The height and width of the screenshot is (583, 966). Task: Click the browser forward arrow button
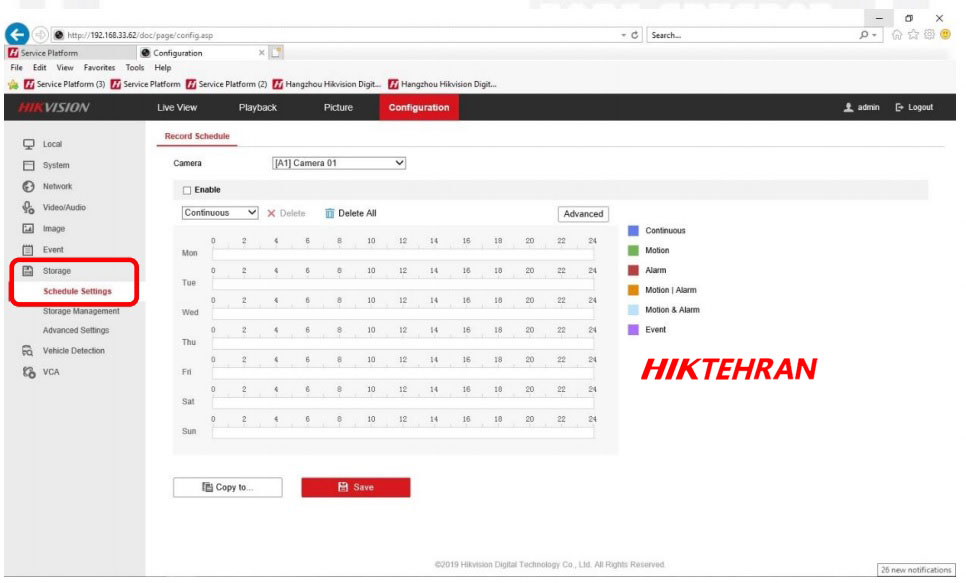(40, 35)
